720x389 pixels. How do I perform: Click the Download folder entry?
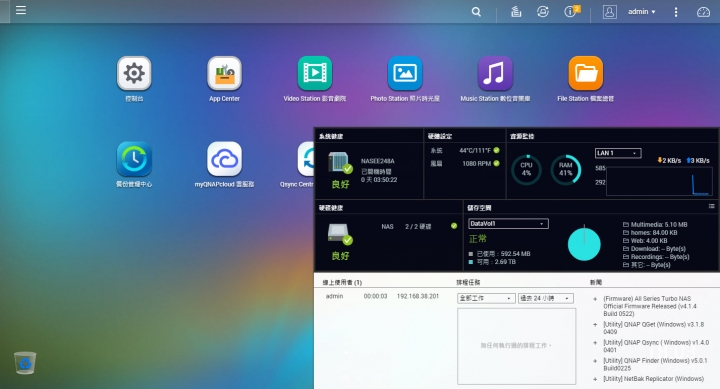click(x=654, y=249)
